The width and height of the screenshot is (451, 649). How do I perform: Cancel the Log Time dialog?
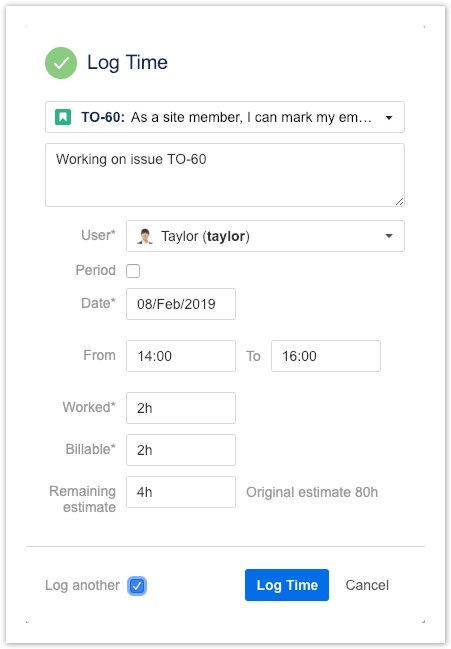[x=367, y=585]
